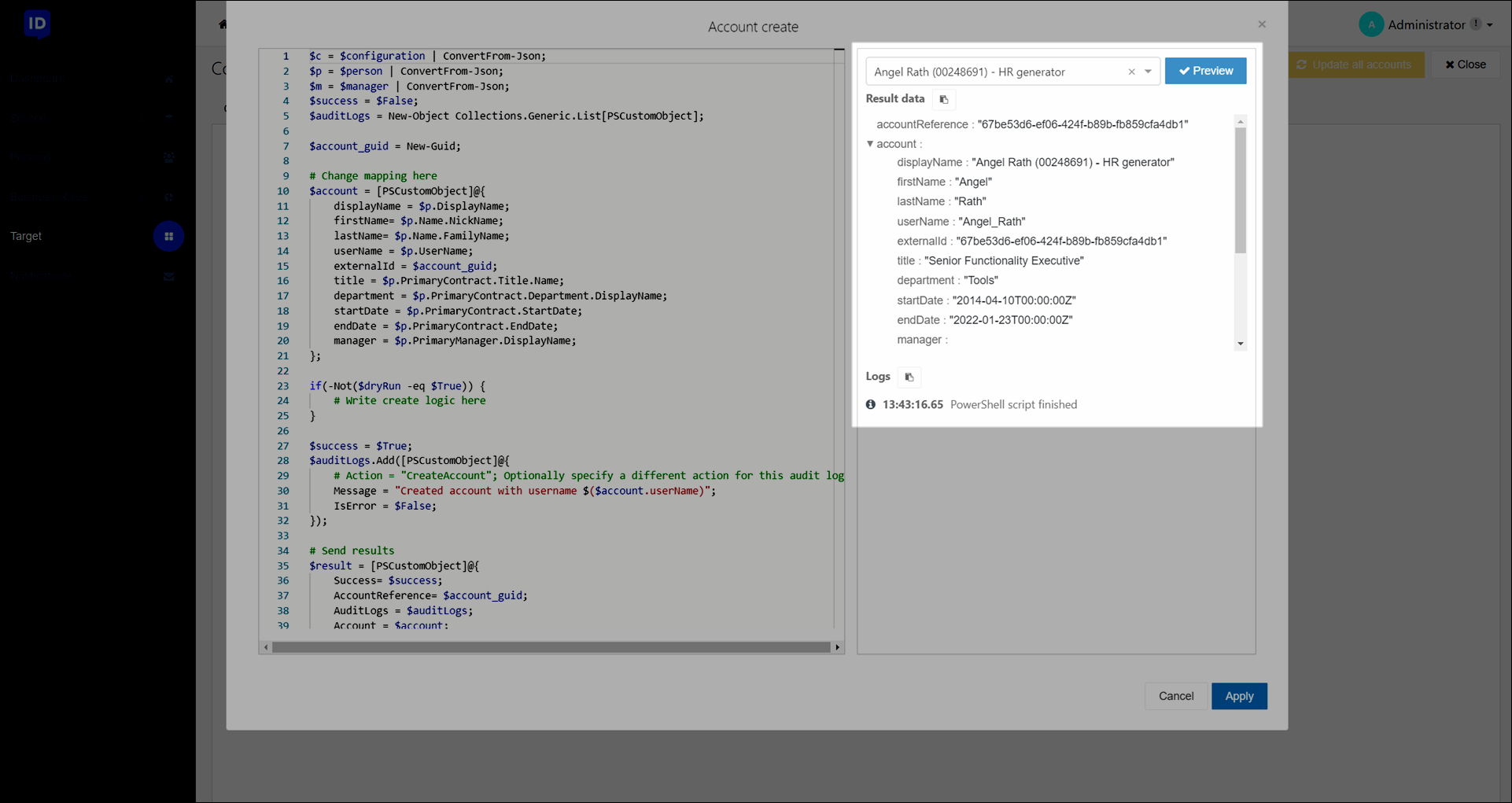Close the Account create dialog with X
This screenshot has width=1512, height=803.
[x=1262, y=24]
